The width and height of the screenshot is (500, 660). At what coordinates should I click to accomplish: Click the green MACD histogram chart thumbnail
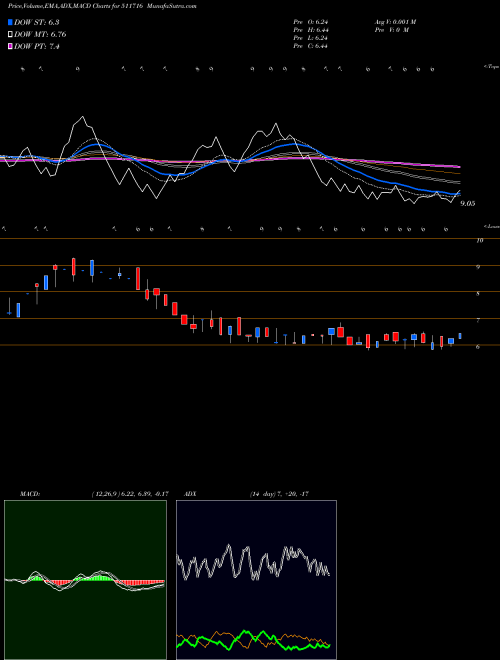pyautogui.click(x=85, y=580)
